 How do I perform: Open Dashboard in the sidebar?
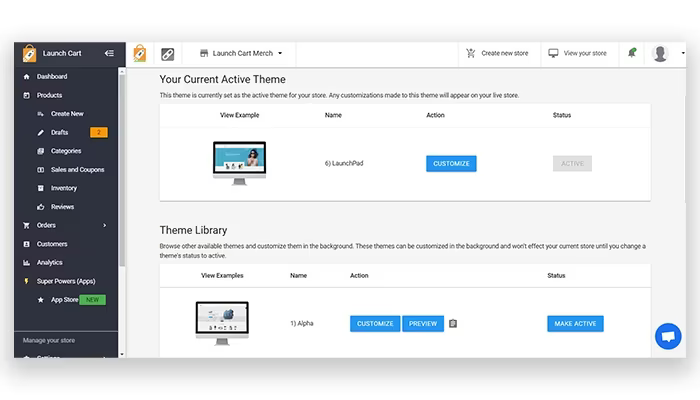(x=52, y=76)
